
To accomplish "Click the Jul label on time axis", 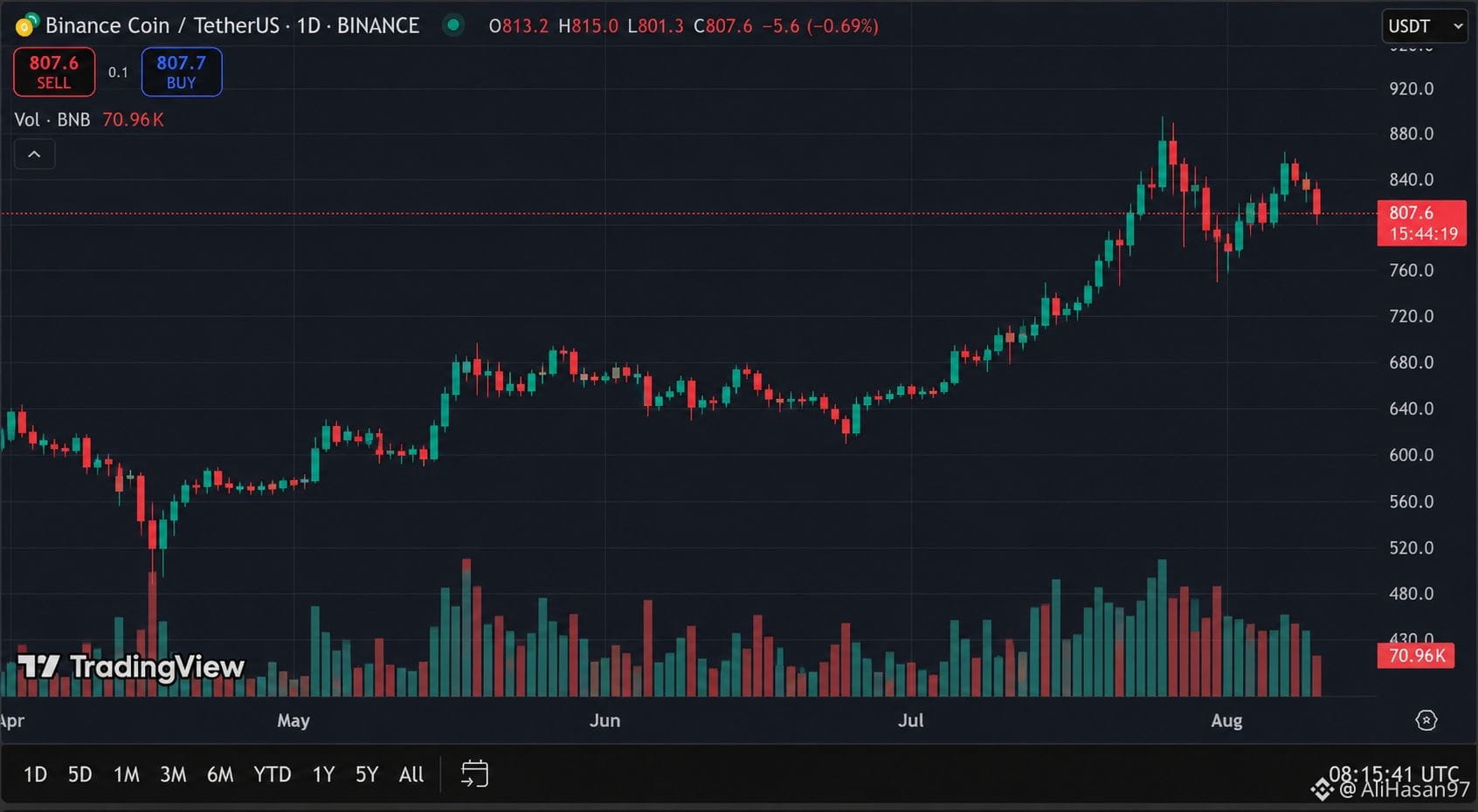I will click(x=911, y=720).
